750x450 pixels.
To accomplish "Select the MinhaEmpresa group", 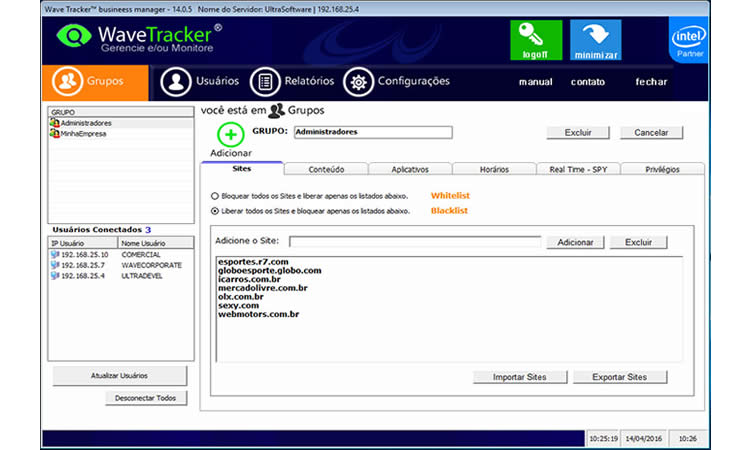I will tap(83, 133).
